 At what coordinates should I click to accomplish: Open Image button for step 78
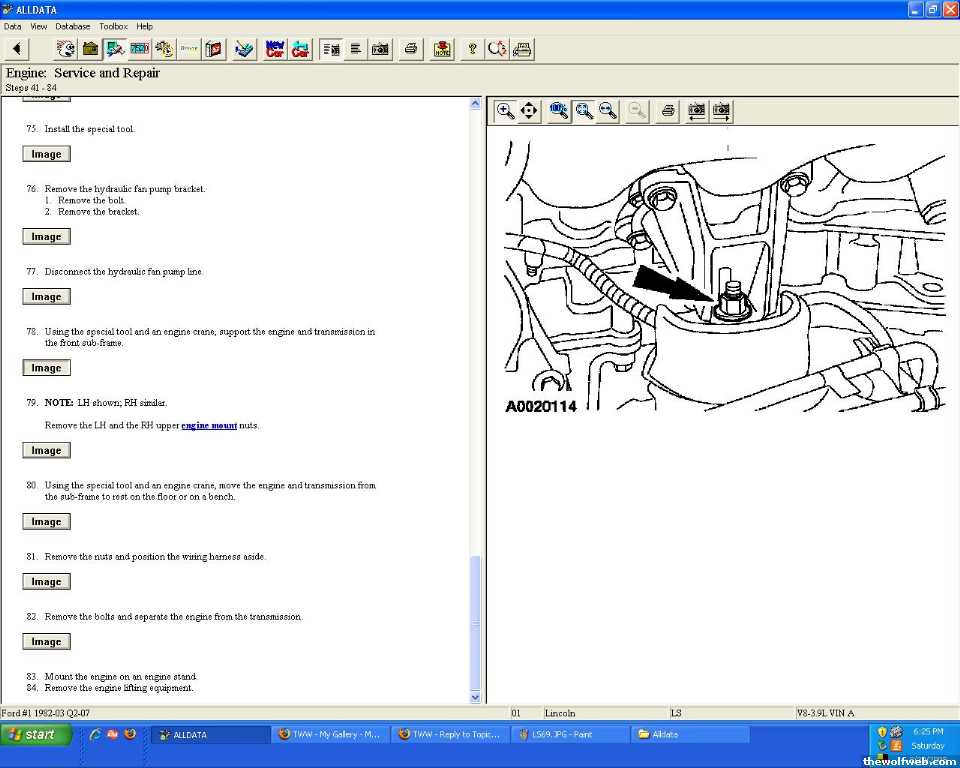[46, 368]
